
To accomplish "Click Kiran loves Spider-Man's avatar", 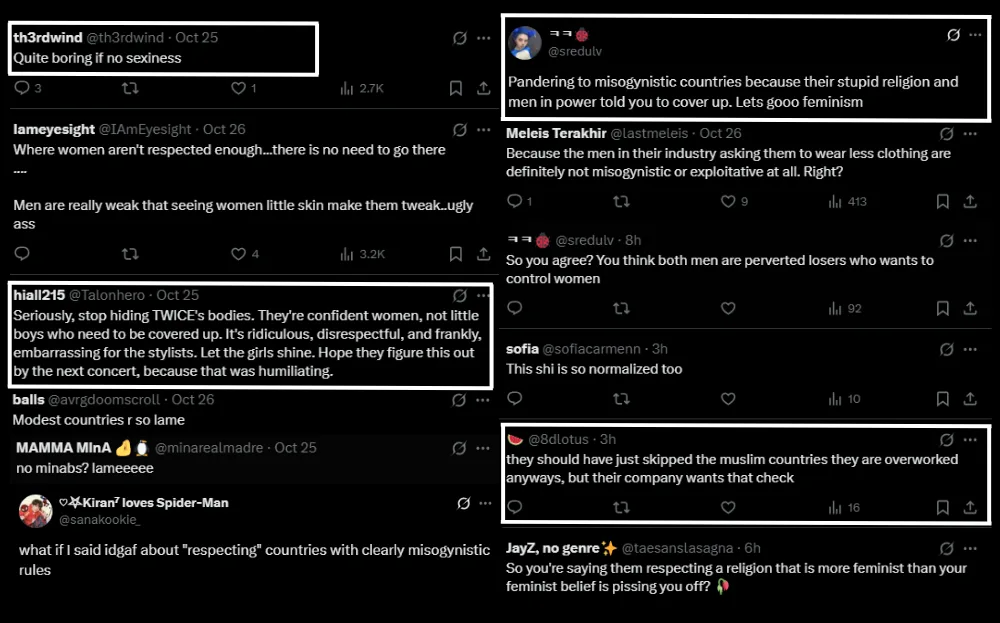I will click(35, 510).
